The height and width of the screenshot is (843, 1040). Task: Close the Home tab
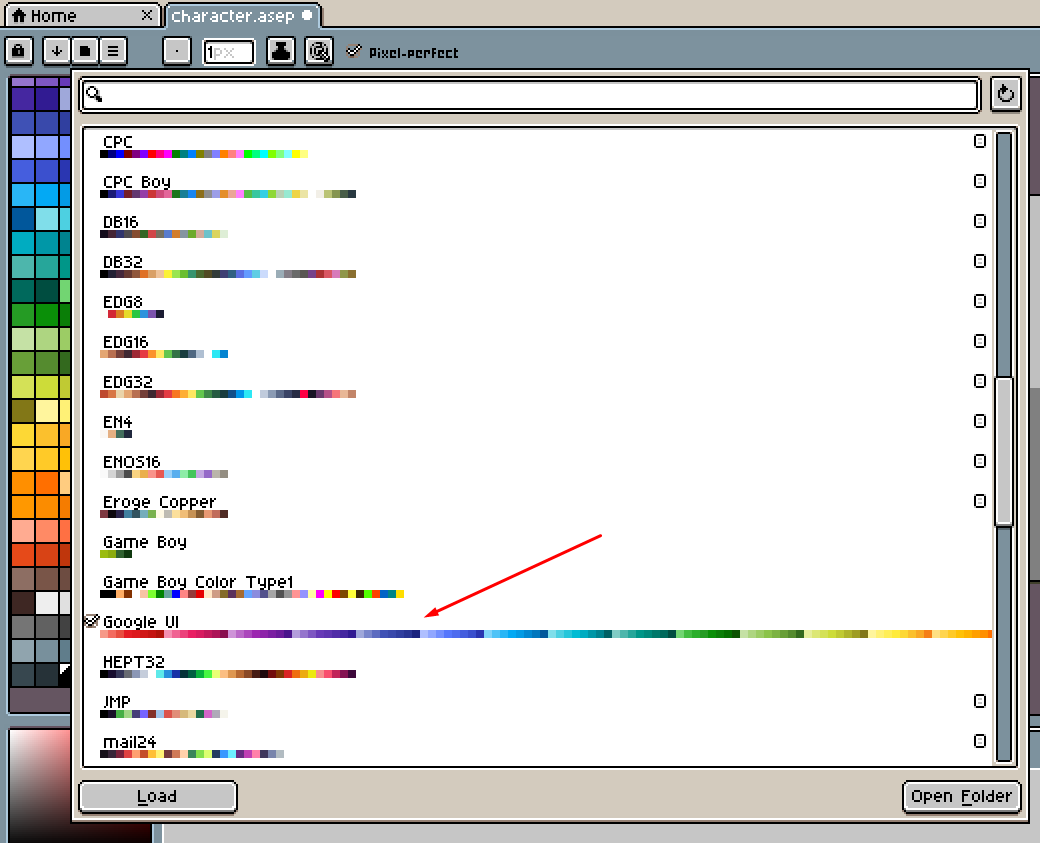click(x=147, y=15)
